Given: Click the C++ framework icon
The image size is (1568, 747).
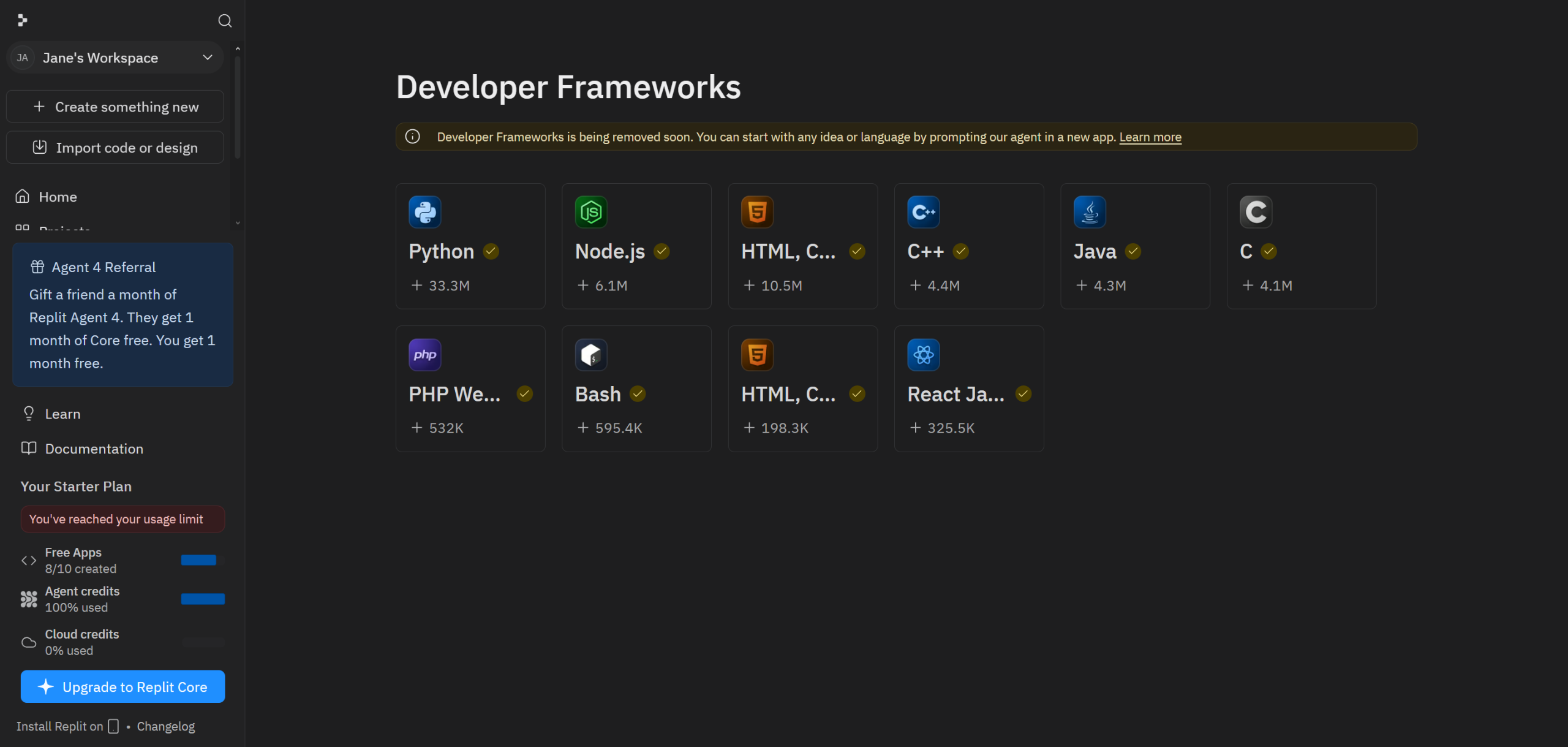Looking at the screenshot, I should (923, 212).
